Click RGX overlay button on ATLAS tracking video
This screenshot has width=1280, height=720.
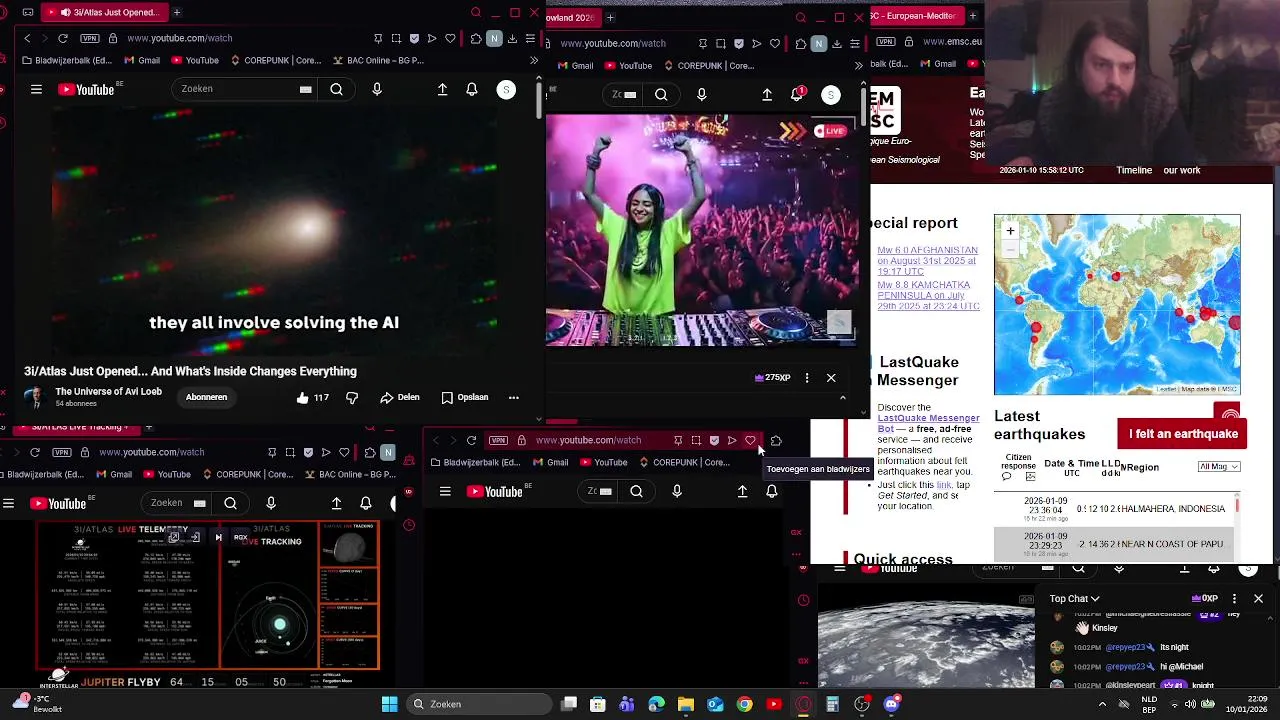click(x=240, y=537)
